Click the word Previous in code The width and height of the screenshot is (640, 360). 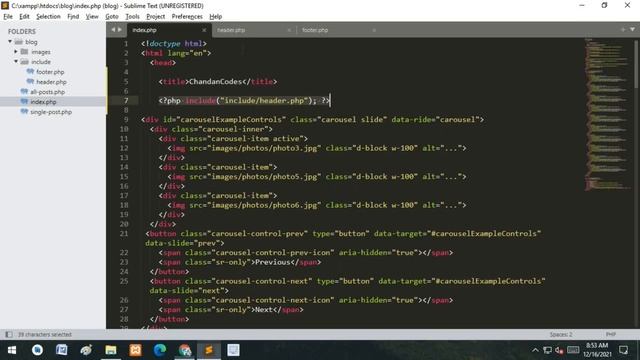273,262
